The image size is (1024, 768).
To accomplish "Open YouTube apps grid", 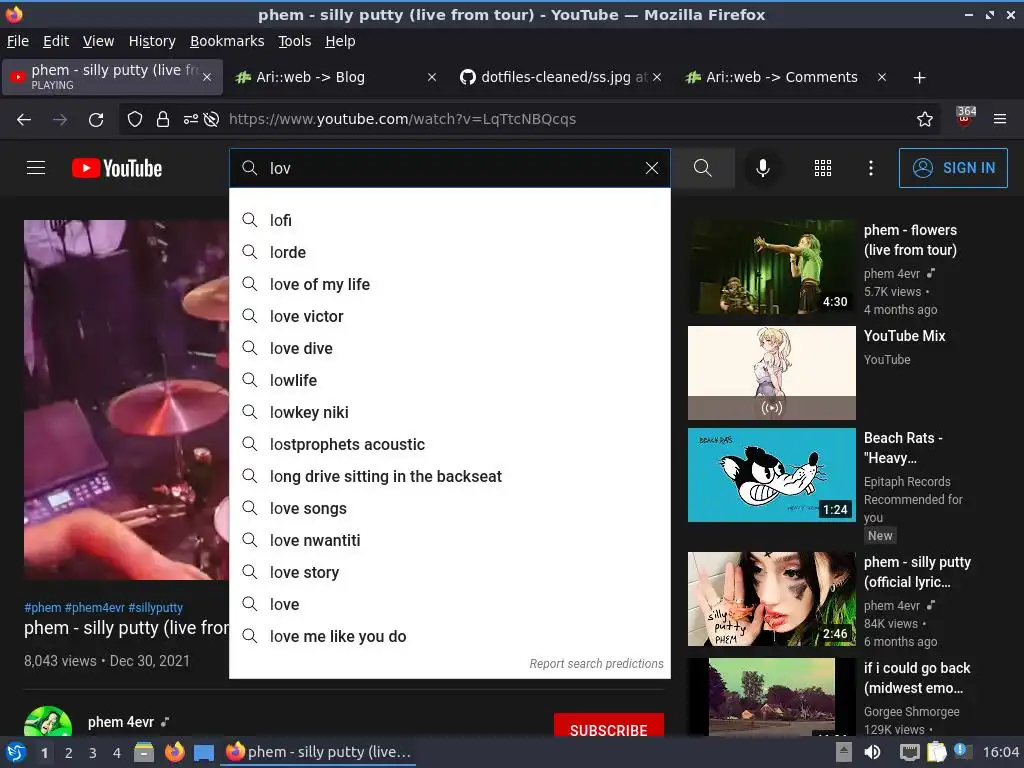I will pyautogui.click(x=823, y=168).
